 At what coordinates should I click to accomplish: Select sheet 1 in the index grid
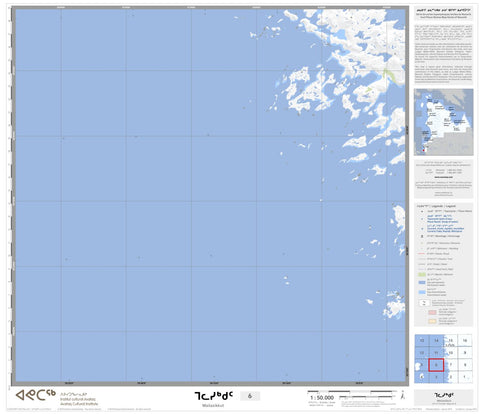(x=465, y=377)
